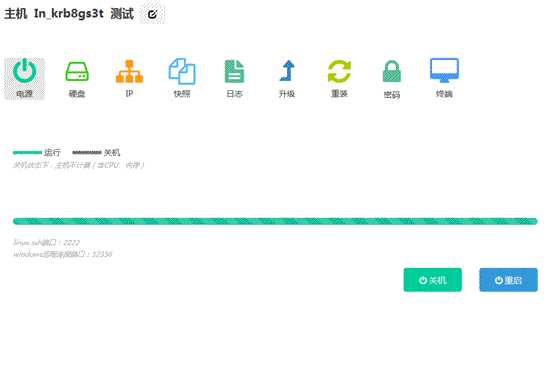Click the host title ln_krb8gs3t text
554x368 pixels.
69,14
